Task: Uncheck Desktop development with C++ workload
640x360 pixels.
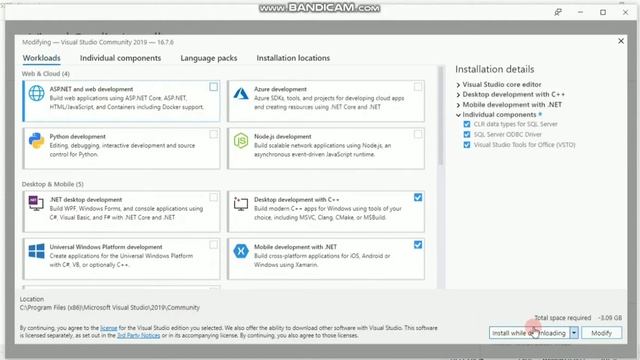Action: click(418, 198)
